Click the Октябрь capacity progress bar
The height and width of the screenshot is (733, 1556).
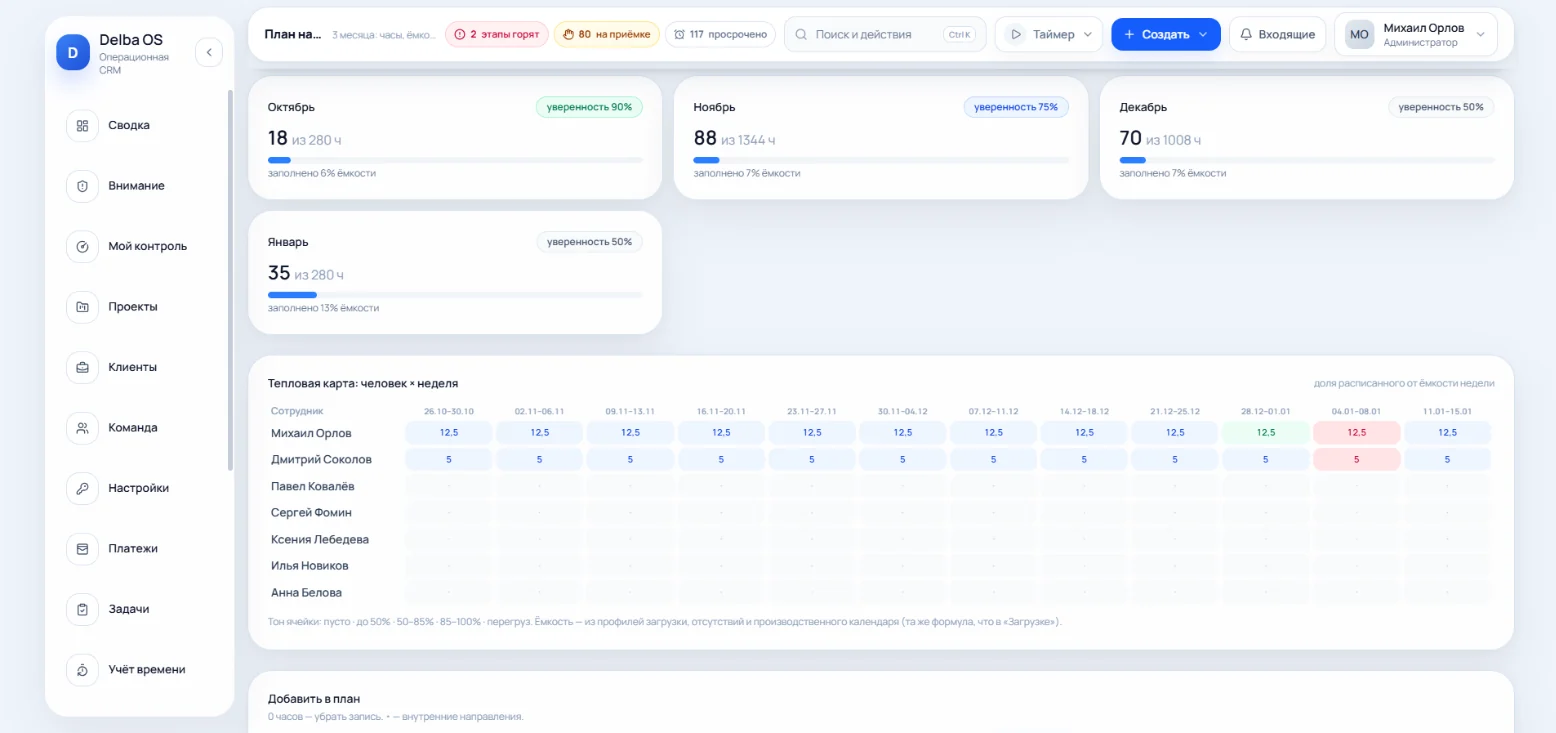[x=455, y=160]
